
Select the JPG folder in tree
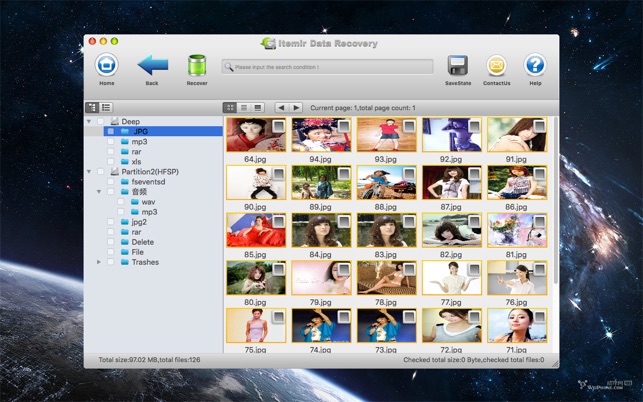click(x=140, y=131)
